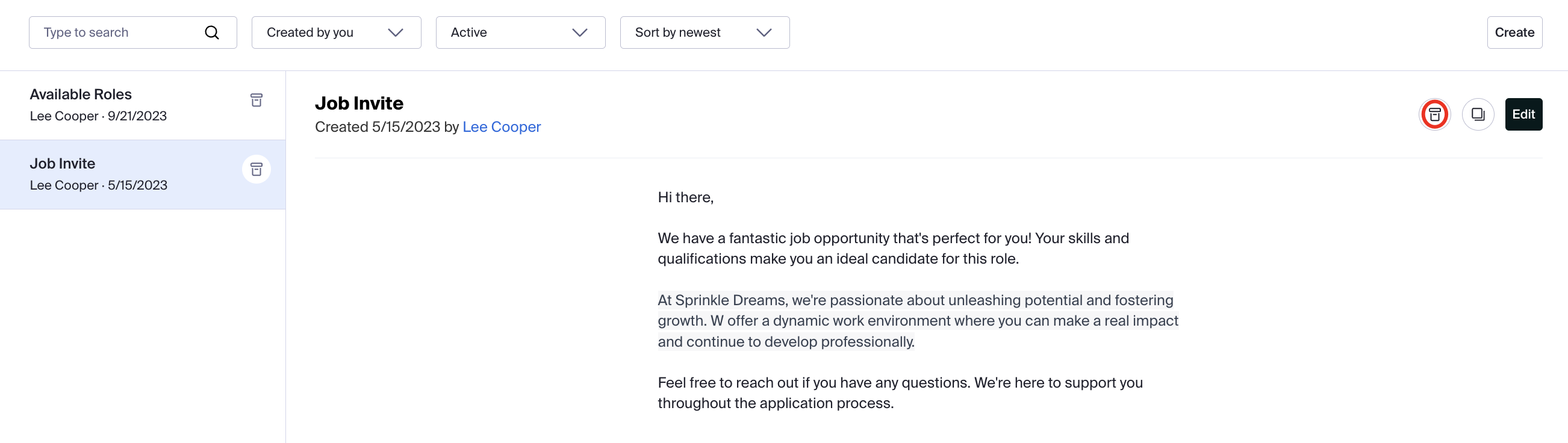Focus the Type to search field
The height and width of the screenshot is (443, 1568).
[132, 33]
